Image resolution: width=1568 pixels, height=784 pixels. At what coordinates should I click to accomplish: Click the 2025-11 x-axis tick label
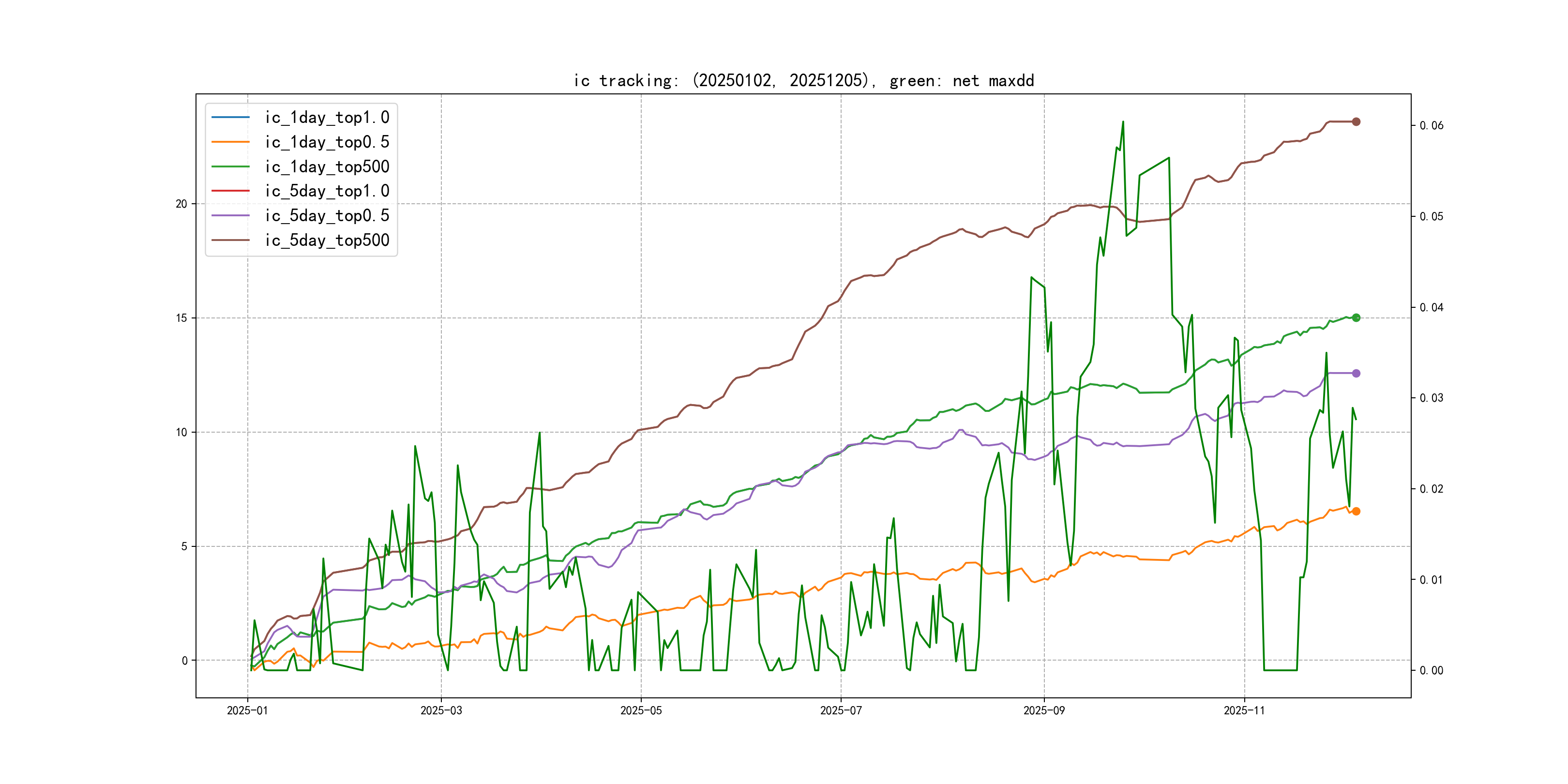(1244, 710)
